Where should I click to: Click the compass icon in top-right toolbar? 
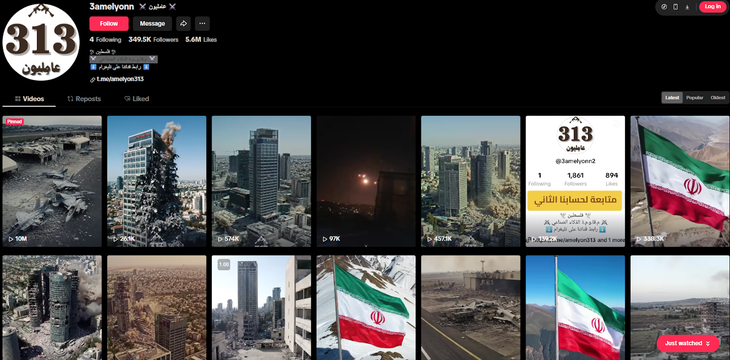click(x=664, y=7)
